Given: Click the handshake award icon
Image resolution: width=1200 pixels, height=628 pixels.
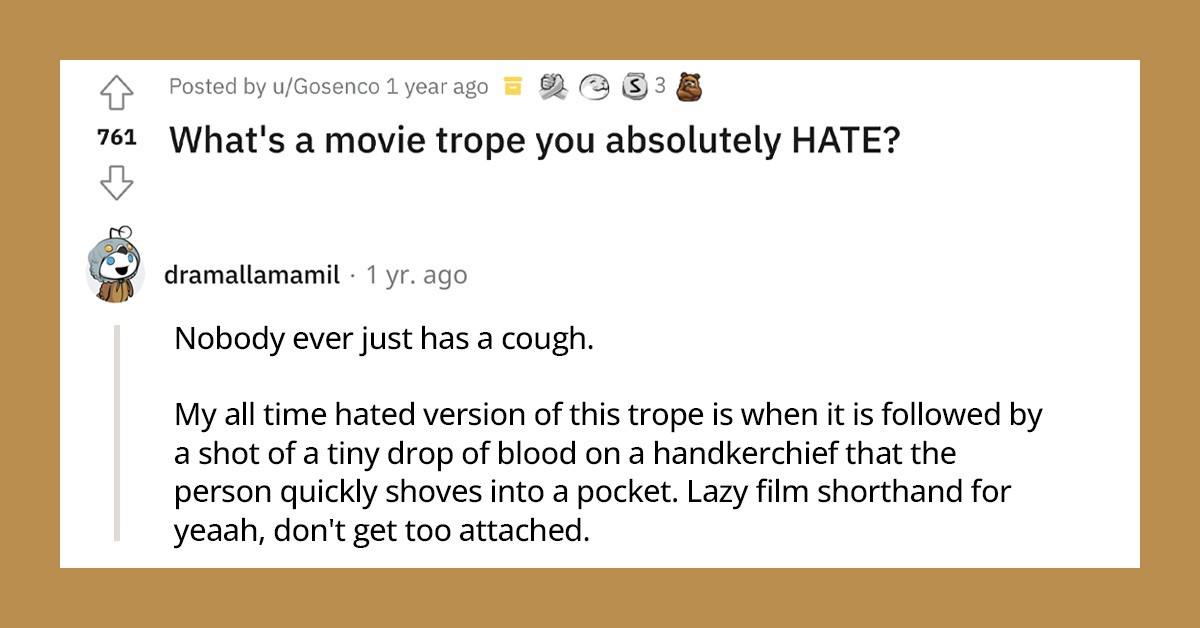Looking at the screenshot, I should [554, 87].
